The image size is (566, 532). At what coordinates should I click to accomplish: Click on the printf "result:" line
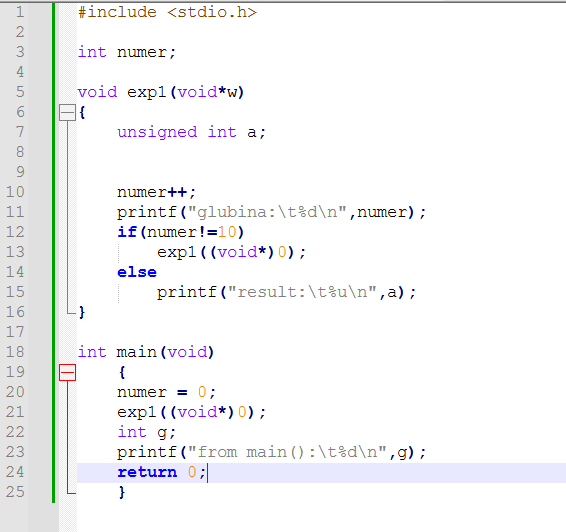click(x=287, y=292)
